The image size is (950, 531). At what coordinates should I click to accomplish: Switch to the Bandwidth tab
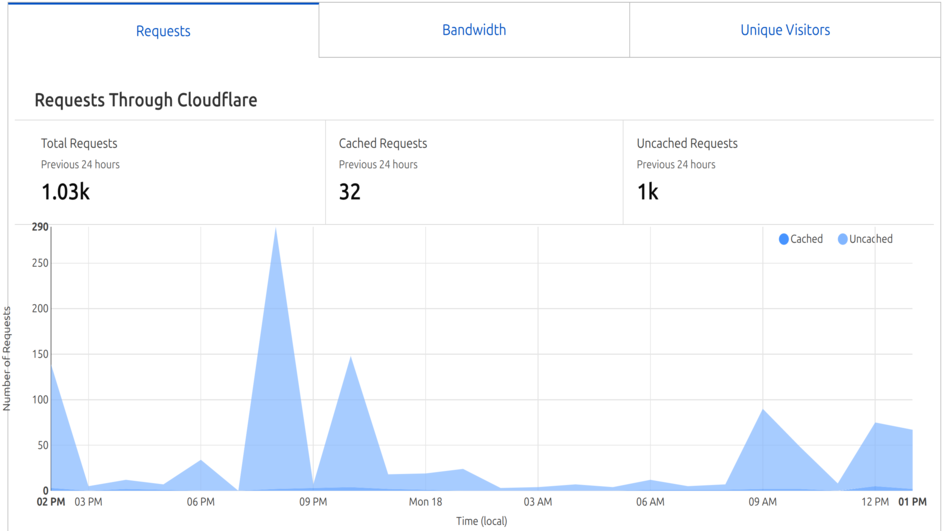point(474,30)
